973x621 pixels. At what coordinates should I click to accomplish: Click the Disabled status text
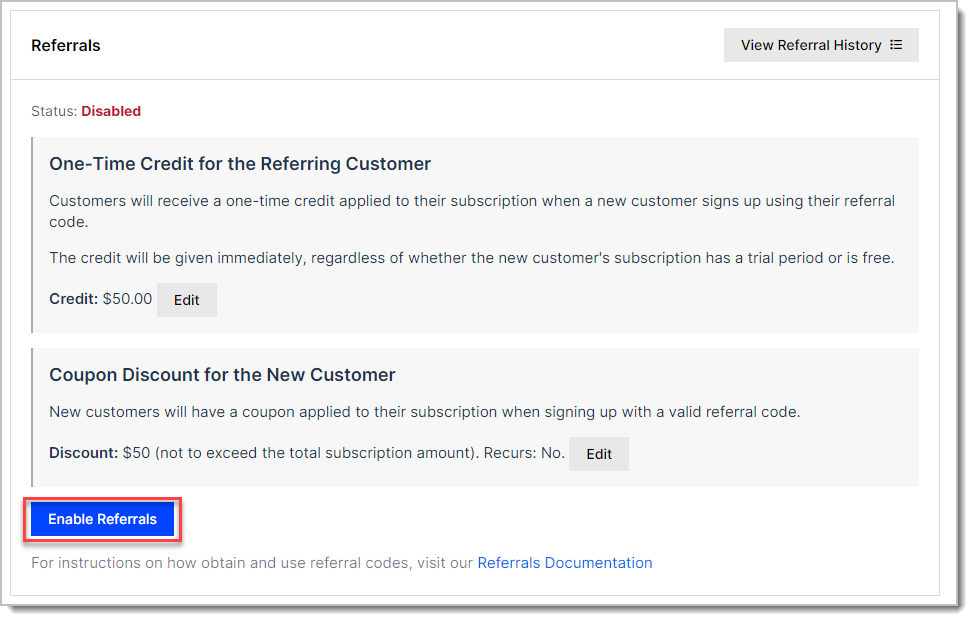[111, 111]
